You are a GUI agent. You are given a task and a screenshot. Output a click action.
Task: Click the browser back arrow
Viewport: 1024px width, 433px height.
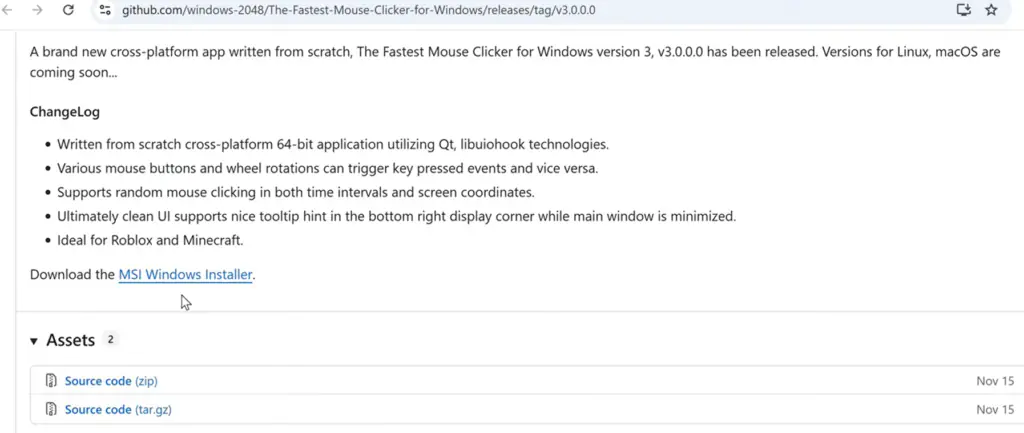click(x=9, y=10)
